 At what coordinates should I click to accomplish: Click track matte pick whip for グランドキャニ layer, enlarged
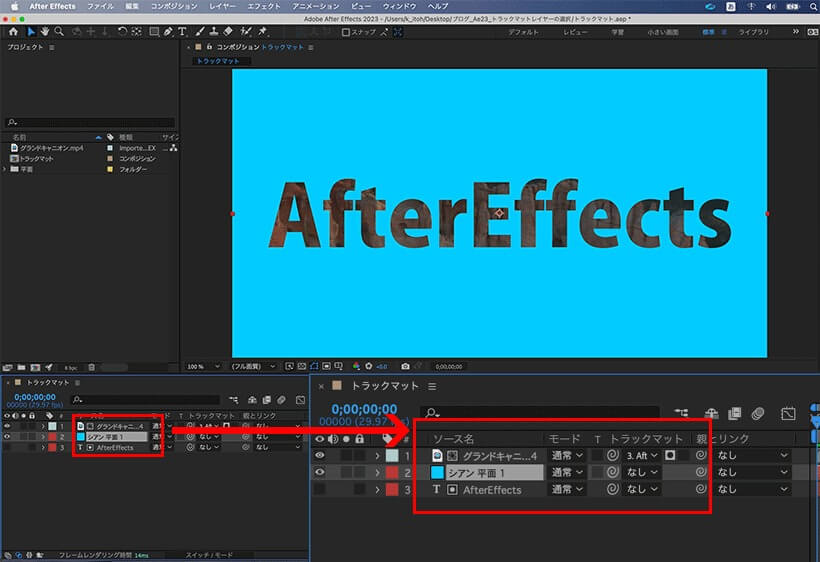click(x=613, y=455)
